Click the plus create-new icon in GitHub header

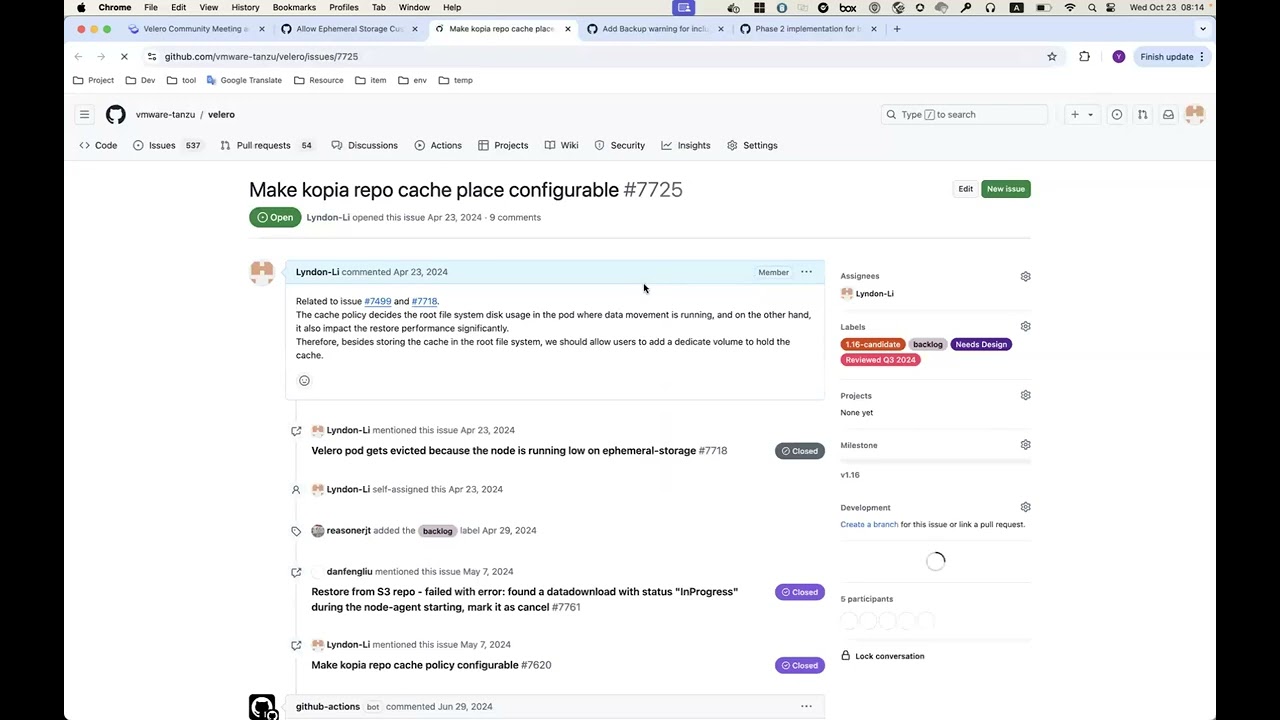click(x=1075, y=115)
